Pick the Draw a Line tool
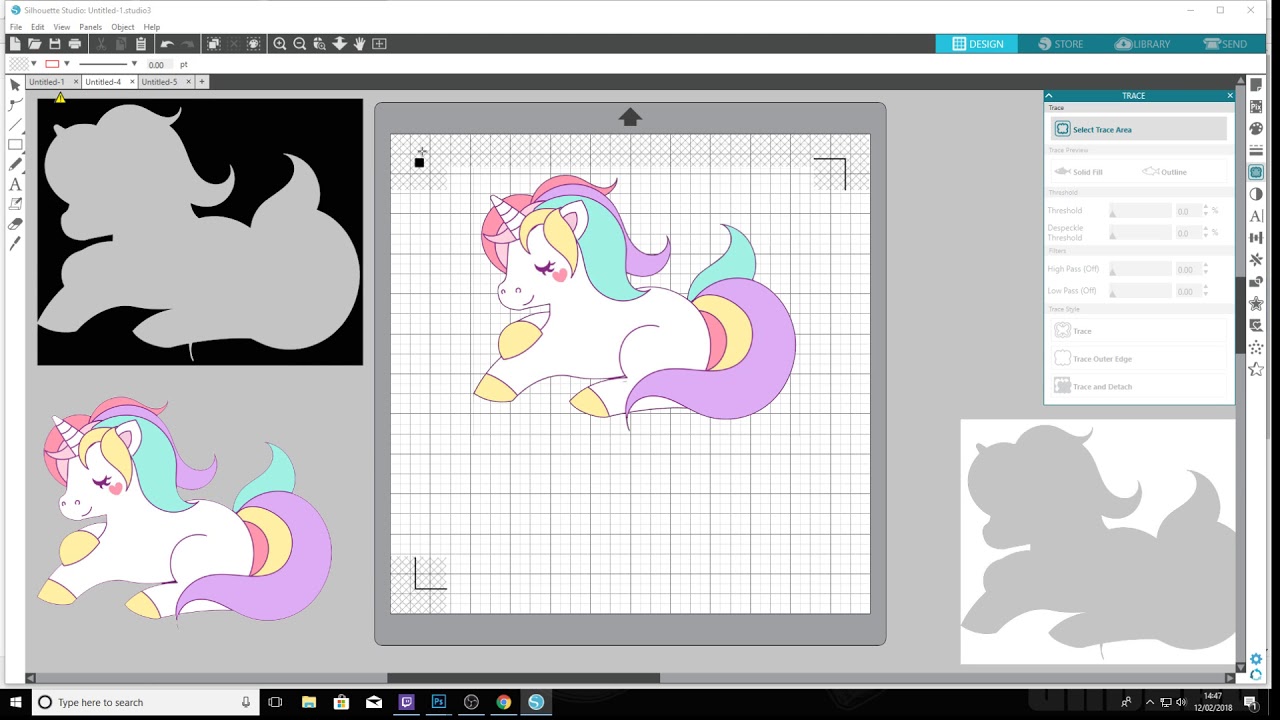The image size is (1280, 720). 15,125
